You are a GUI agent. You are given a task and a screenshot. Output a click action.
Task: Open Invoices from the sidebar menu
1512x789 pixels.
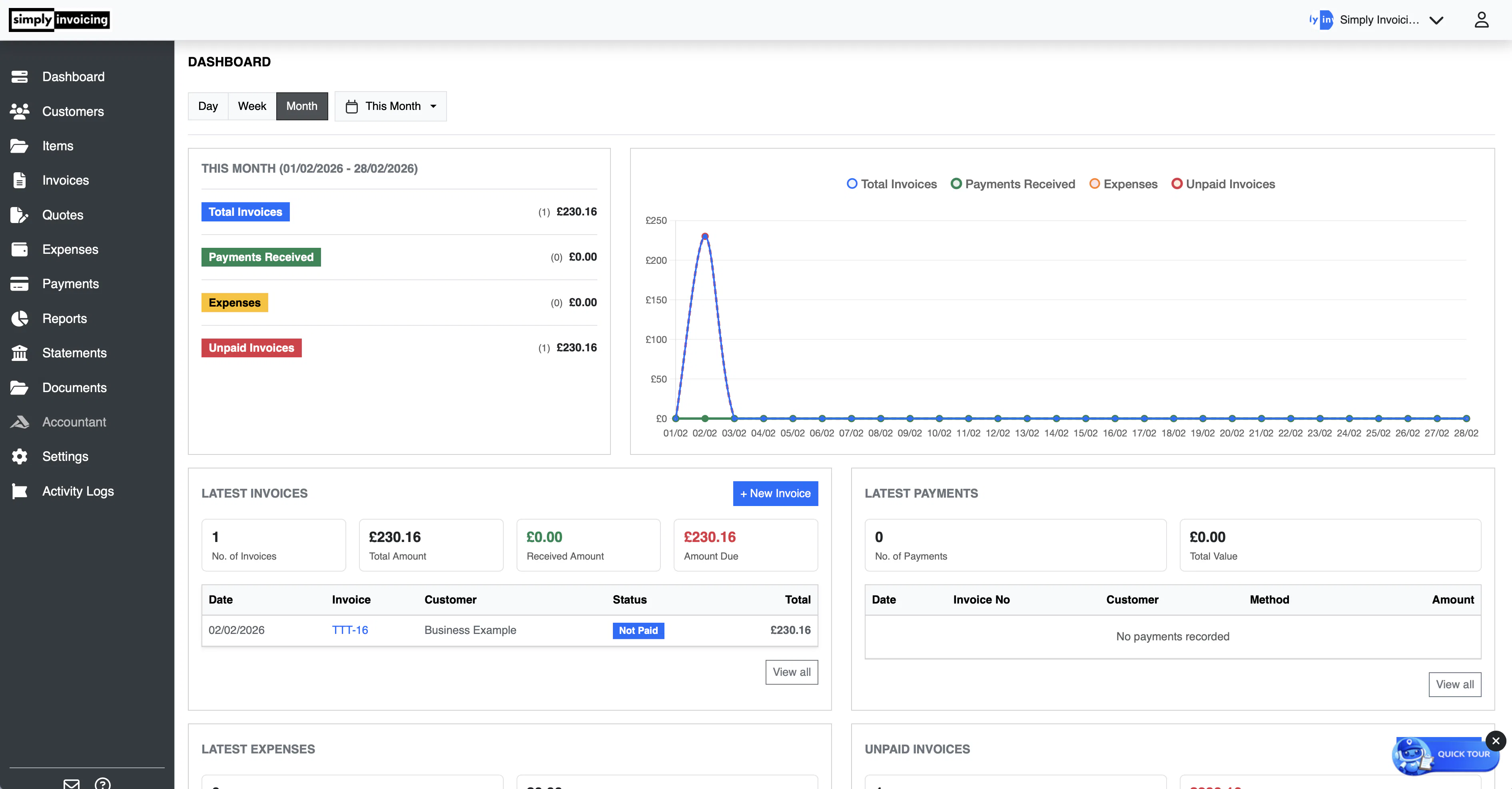[65, 181]
